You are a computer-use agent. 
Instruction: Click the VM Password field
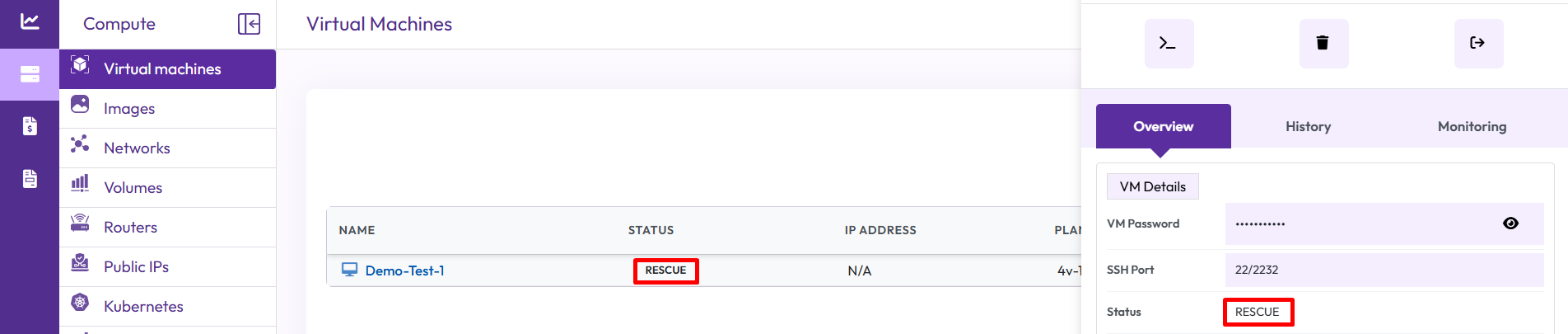click(1359, 223)
